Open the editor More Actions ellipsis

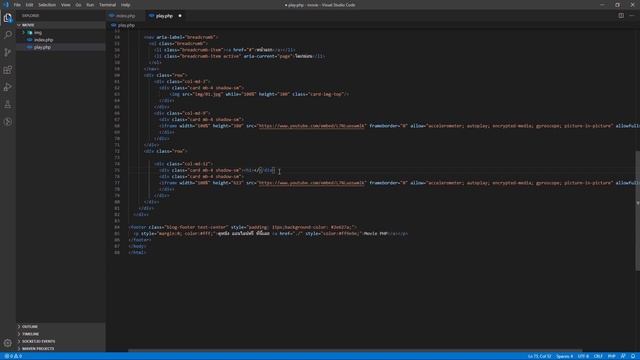point(632,16)
